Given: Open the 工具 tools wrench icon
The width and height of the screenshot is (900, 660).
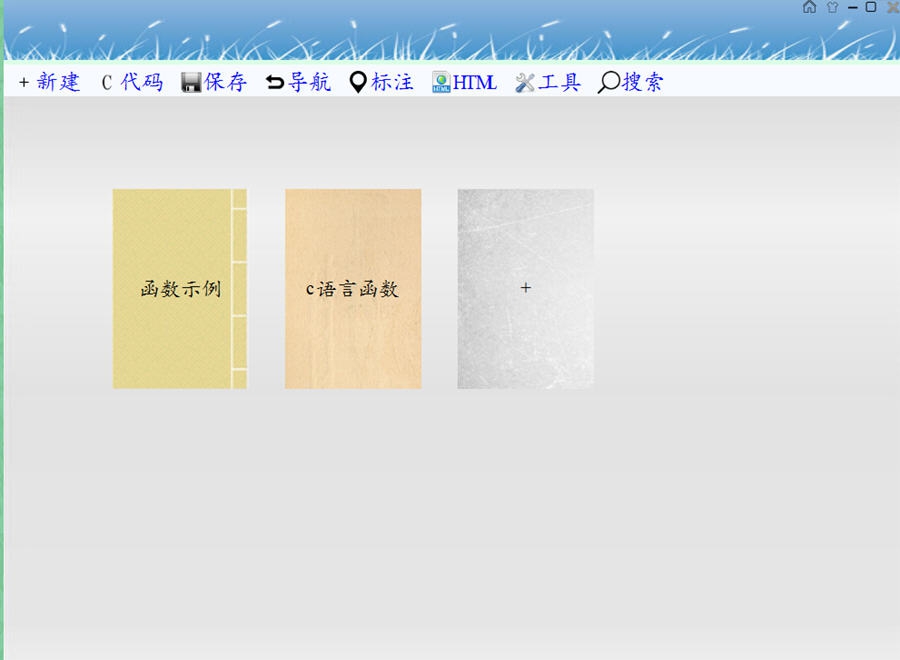Looking at the screenshot, I should [525, 83].
